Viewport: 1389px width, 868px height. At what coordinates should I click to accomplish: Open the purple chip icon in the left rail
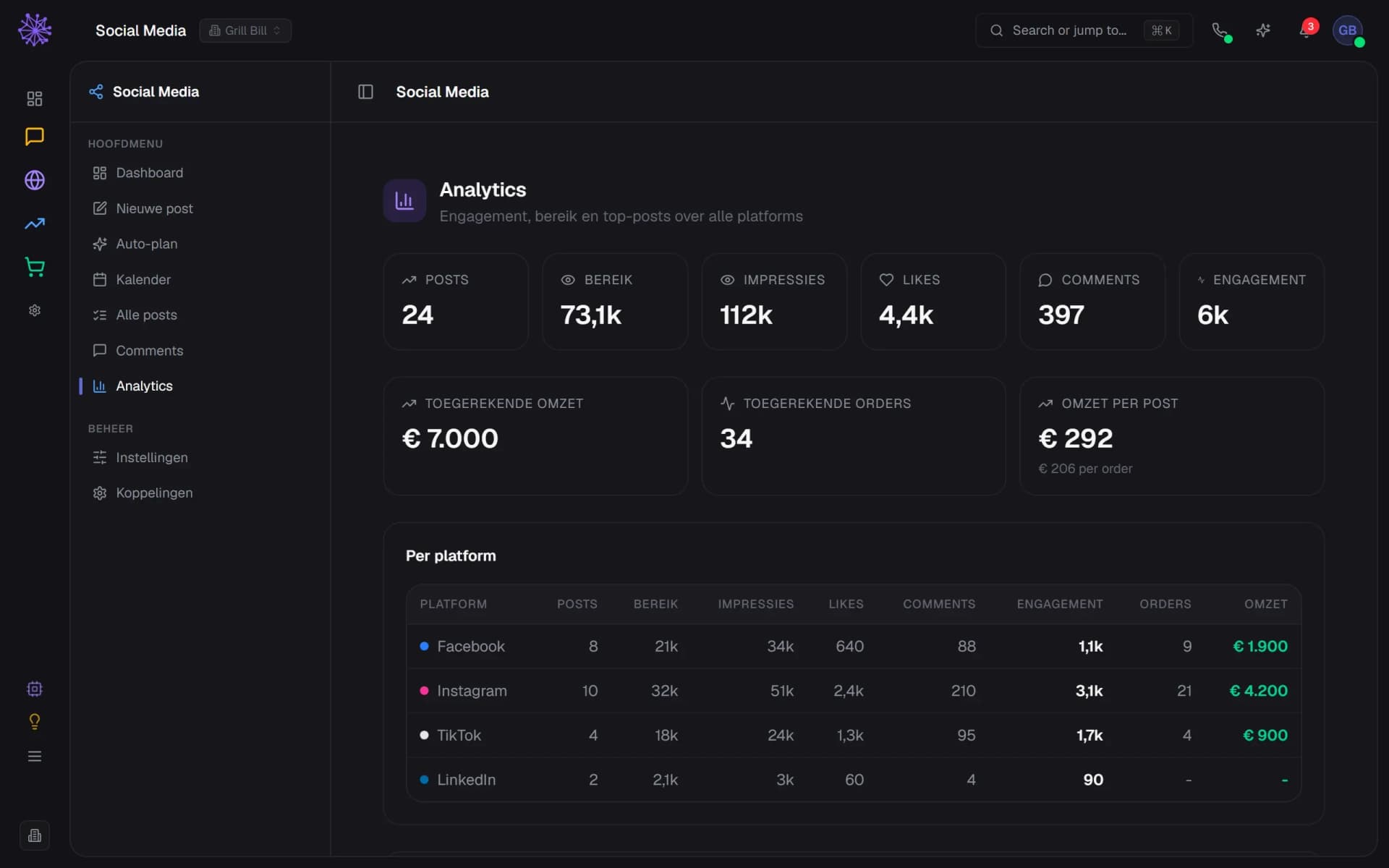(x=35, y=689)
